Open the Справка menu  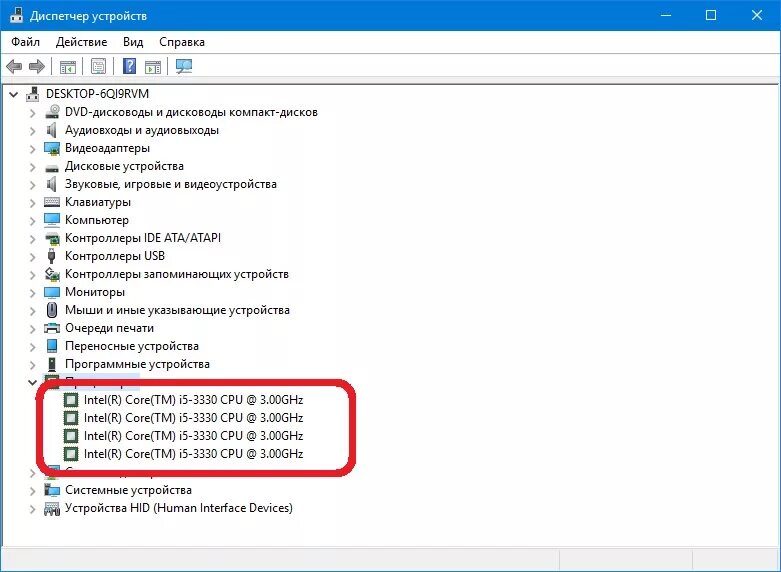tap(182, 42)
